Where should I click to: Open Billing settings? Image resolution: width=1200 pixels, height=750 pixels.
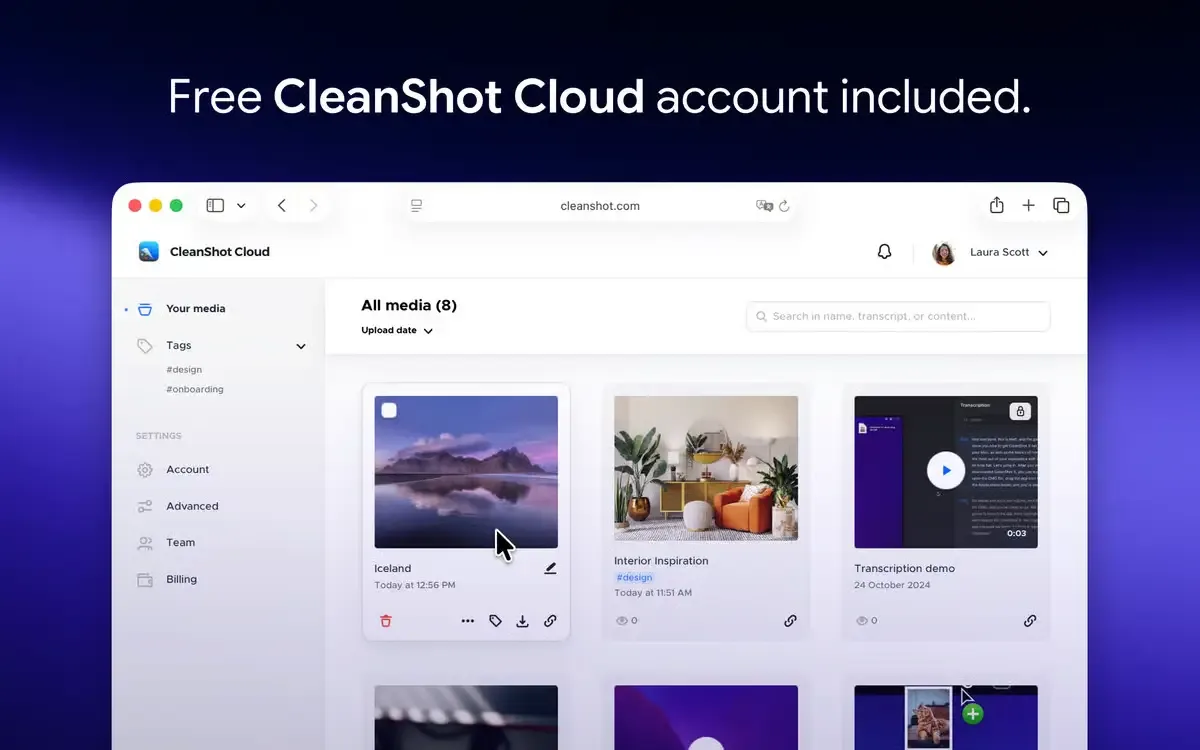pyautogui.click(x=167, y=579)
